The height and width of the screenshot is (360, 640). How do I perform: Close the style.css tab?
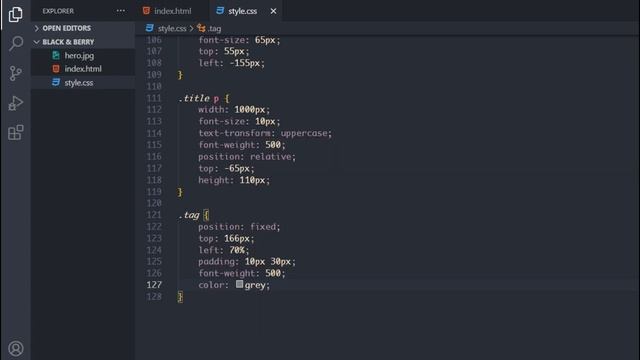coord(273,11)
